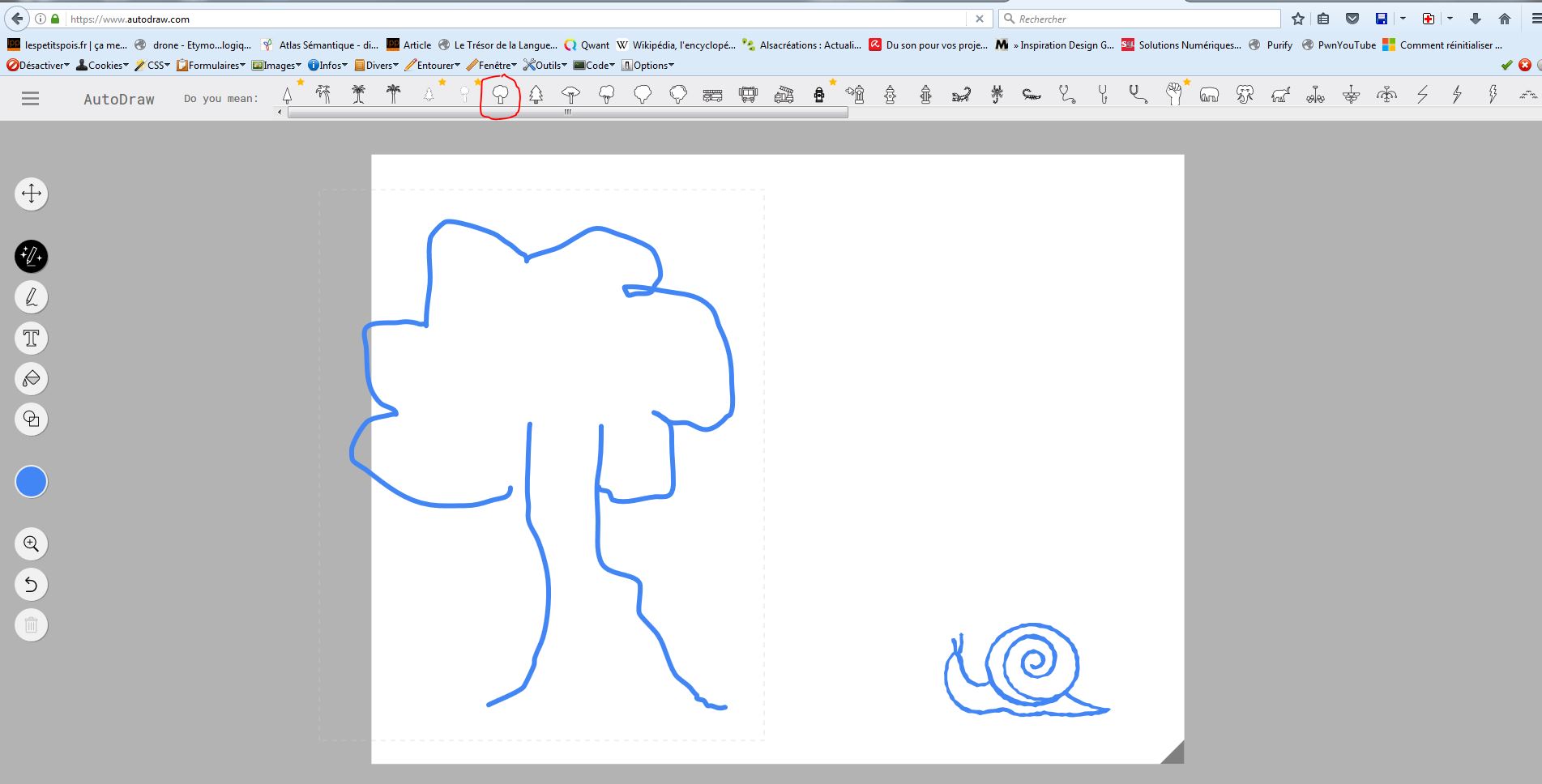Pick the Fill paint bucket tool
This screenshot has height=784, width=1542.
[x=32, y=378]
